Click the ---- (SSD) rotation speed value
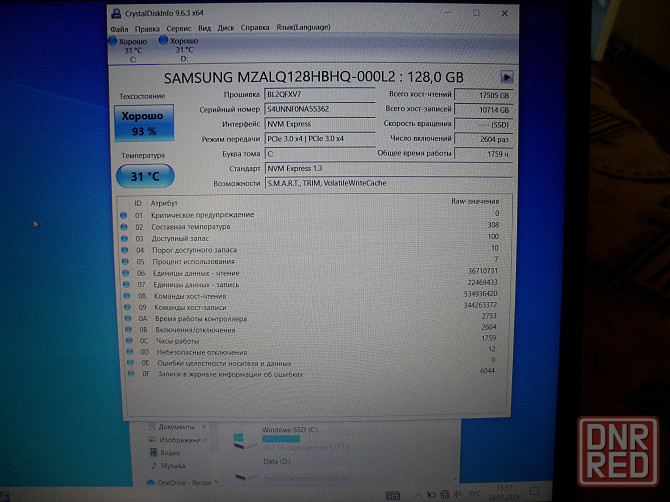670x502 pixels. pyautogui.click(x=483, y=125)
